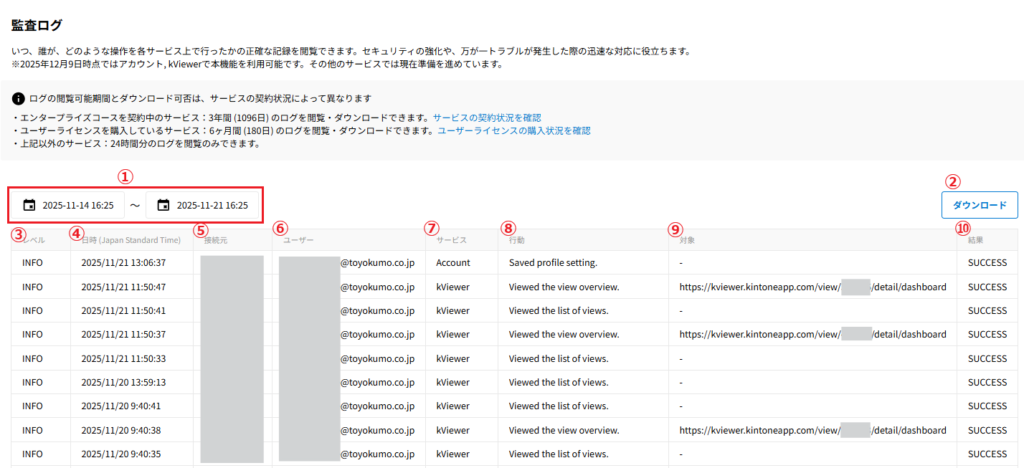Select the log entry timestamped 2025/11/20 13:59:13
The width and height of the screenshot is (1024, 468).
coord(122,382)
